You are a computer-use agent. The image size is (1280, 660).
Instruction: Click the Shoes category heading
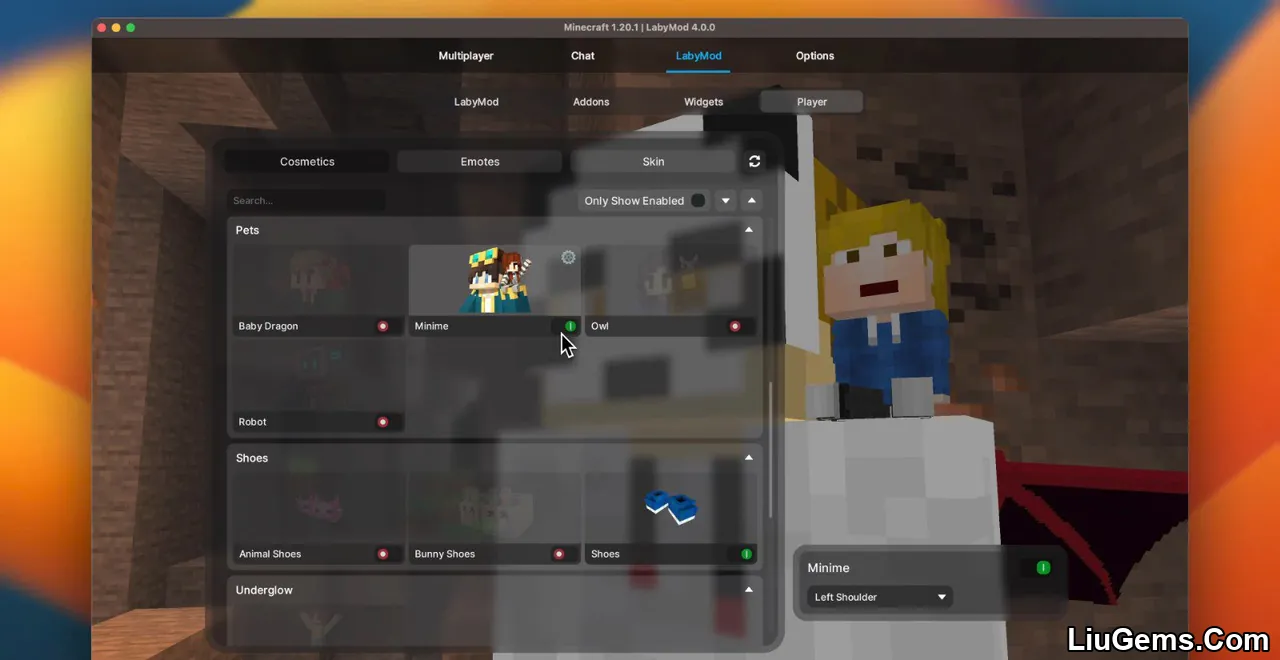click(x=252, y=458)
